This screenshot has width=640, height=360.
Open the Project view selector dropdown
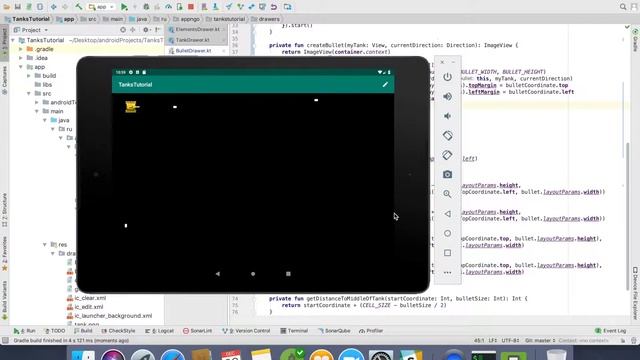(x=31, y=30)
